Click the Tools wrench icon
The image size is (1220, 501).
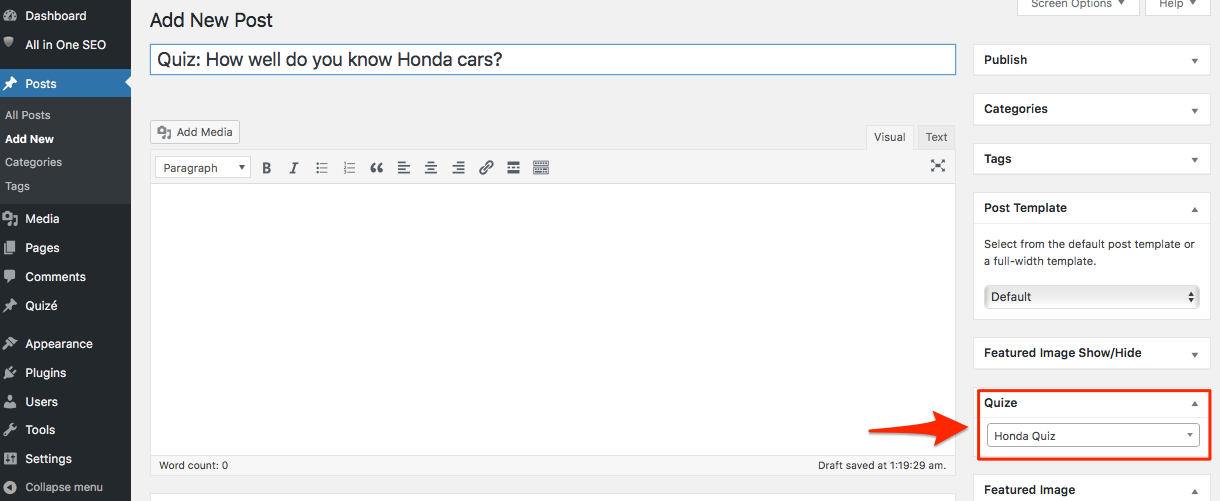click(x=10, y=430)
